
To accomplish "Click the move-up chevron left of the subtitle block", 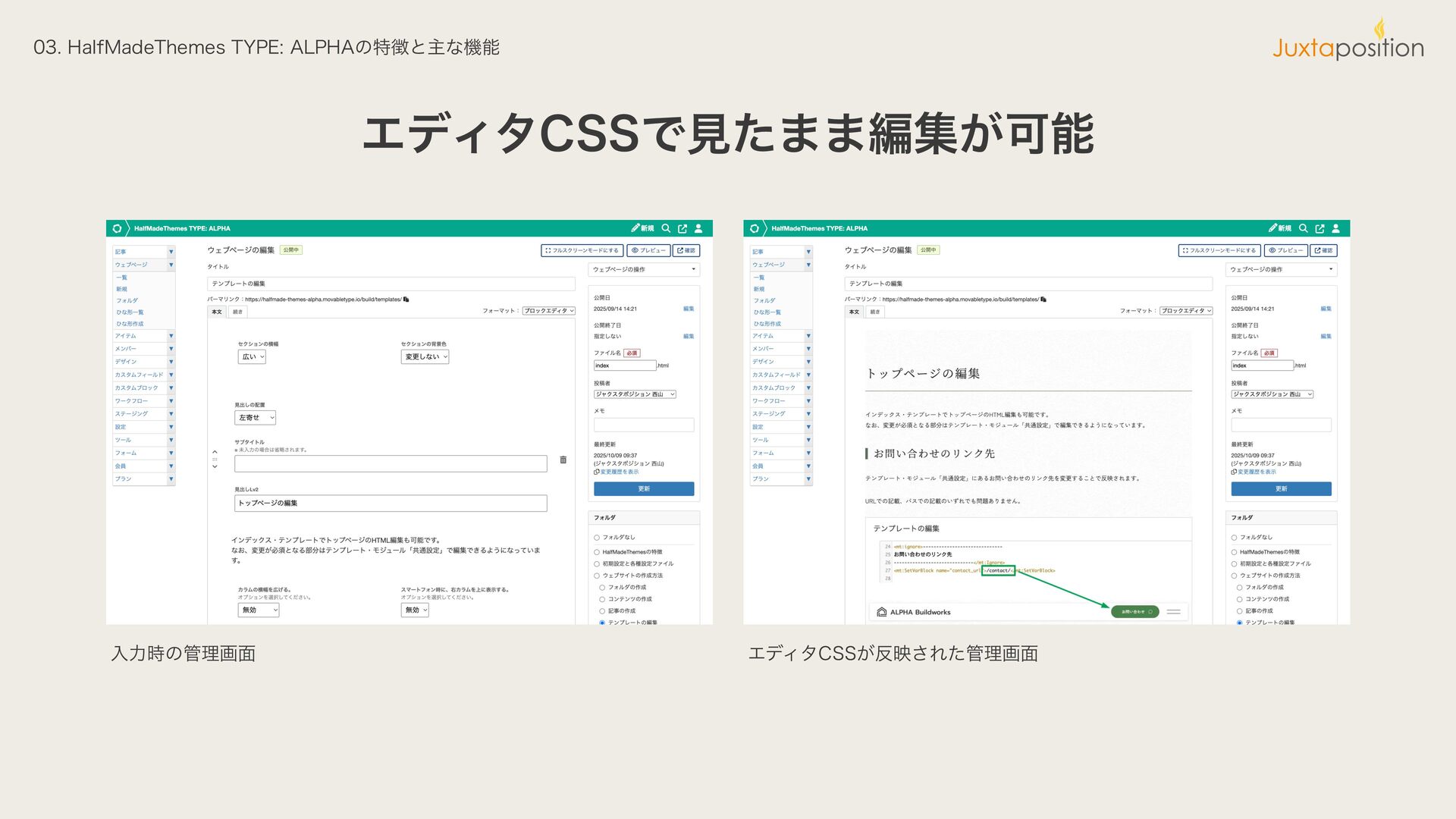I will click(x=215, y=452).
